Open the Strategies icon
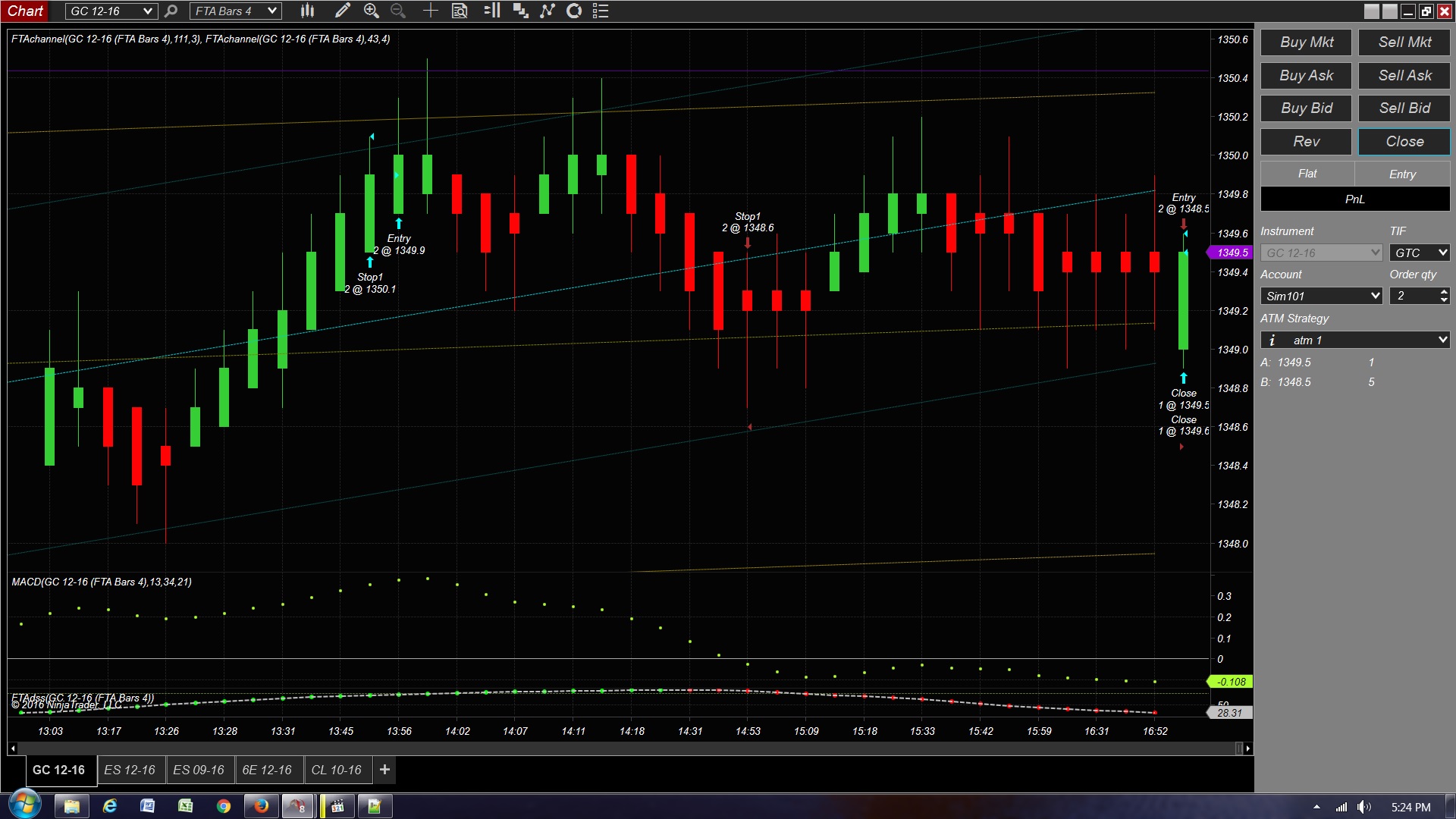 547,11
